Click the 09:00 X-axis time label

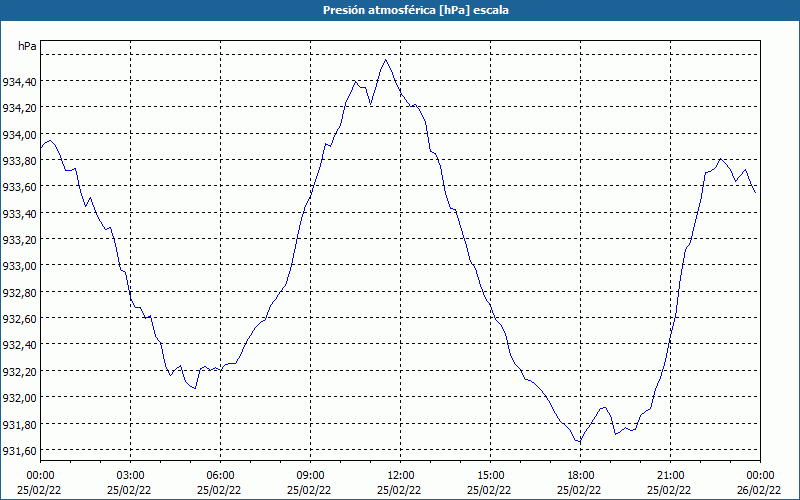310,476
